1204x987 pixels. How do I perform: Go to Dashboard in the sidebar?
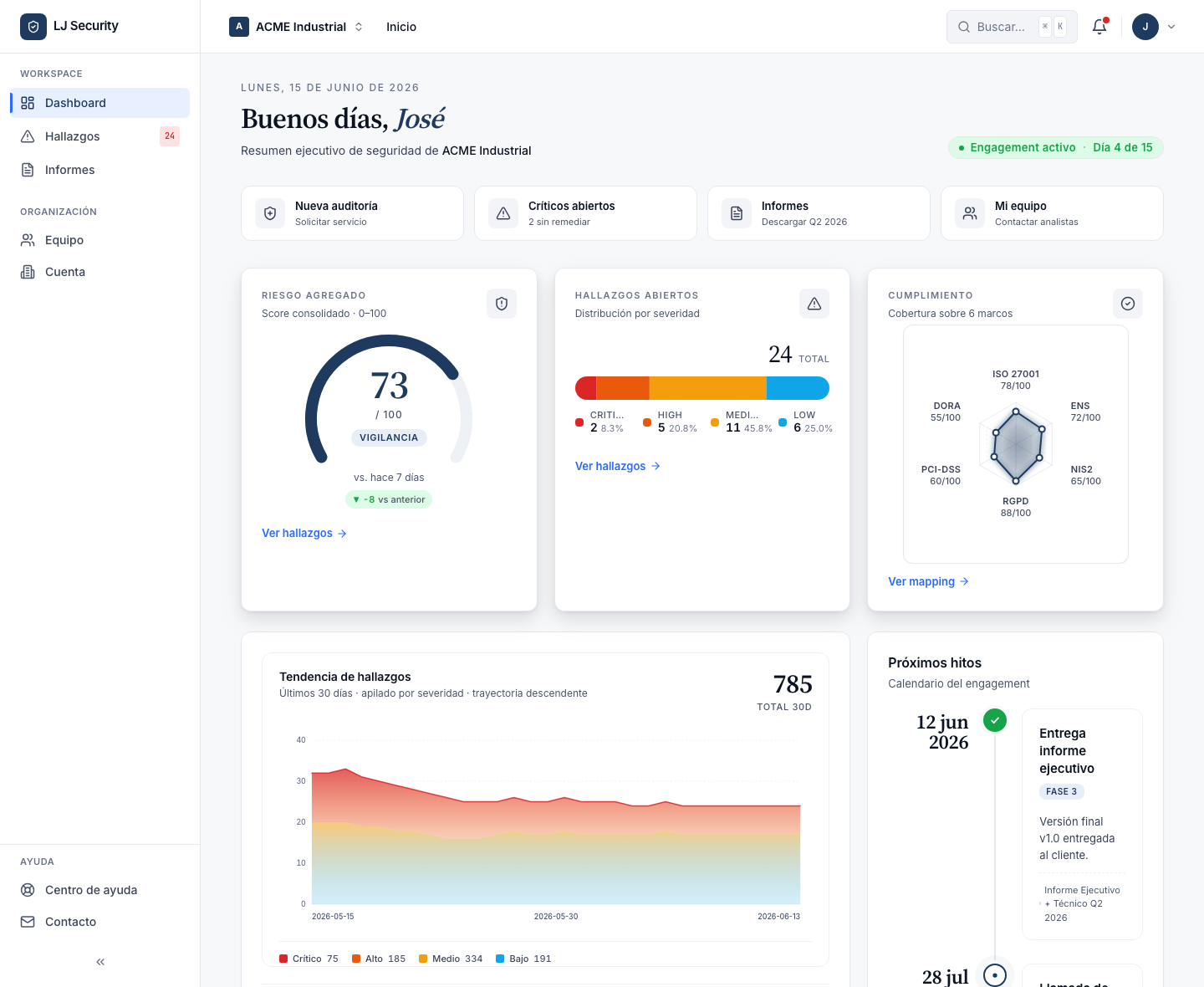100,103
